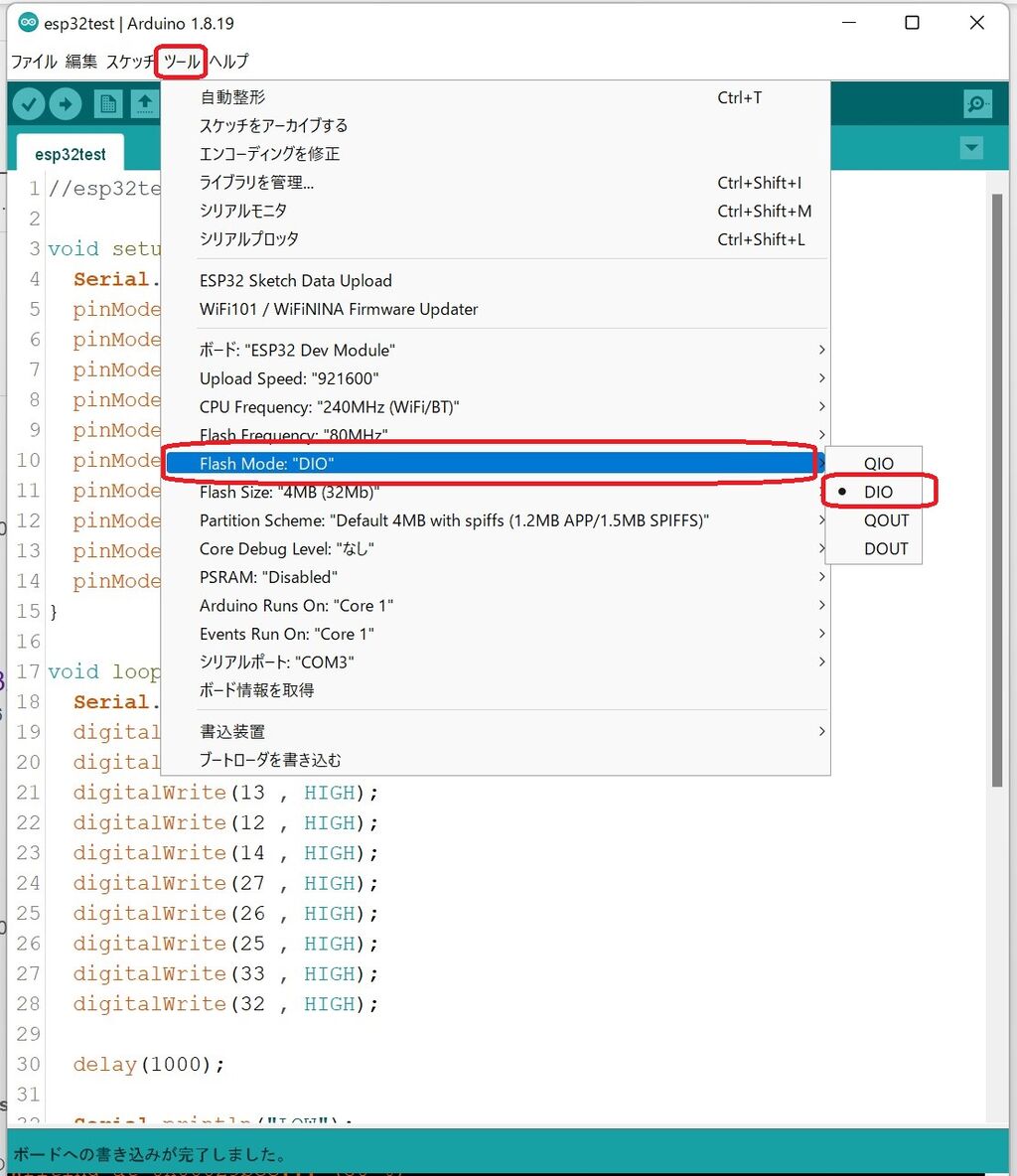Screen dimensions: 1017x1176
Task: Upload the sketch using the arrow icon
Action: point(66,103)
